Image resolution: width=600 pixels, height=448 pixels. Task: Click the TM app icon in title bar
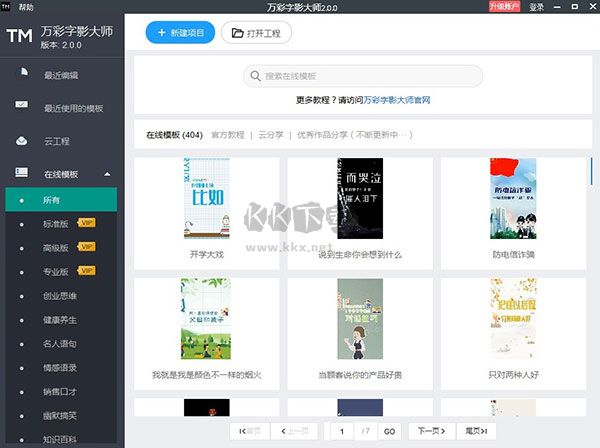point(5,6)
